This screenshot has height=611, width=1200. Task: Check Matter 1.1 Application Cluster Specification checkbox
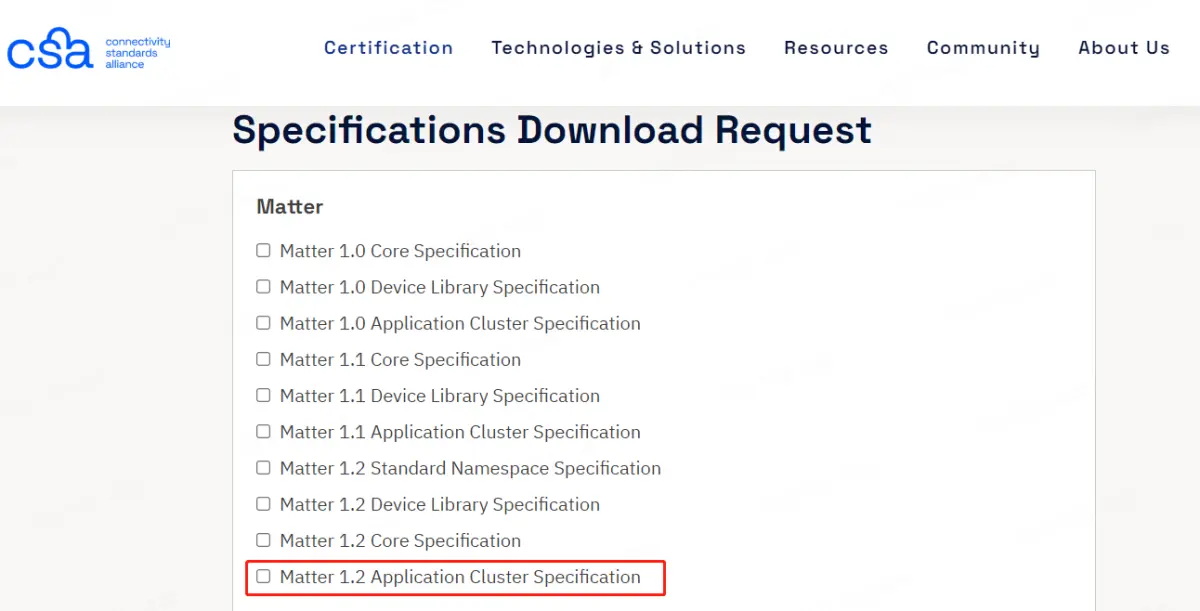click(x=263, y=431)
